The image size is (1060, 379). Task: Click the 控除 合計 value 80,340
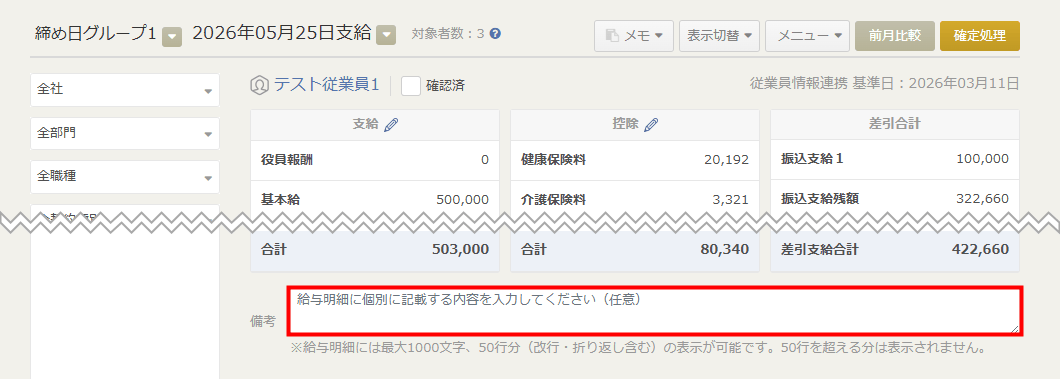[x=725, y=249]
